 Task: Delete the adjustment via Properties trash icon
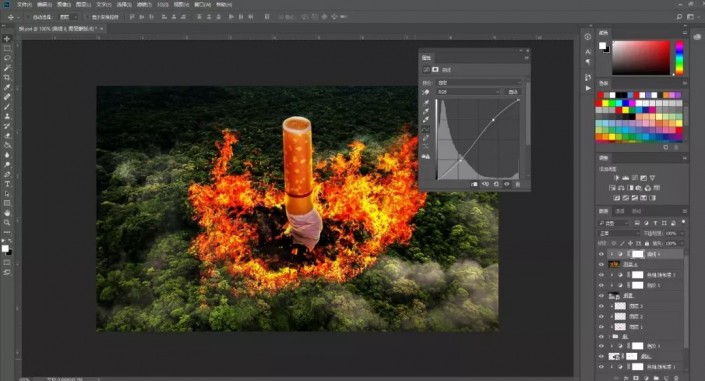click(518, 184)
